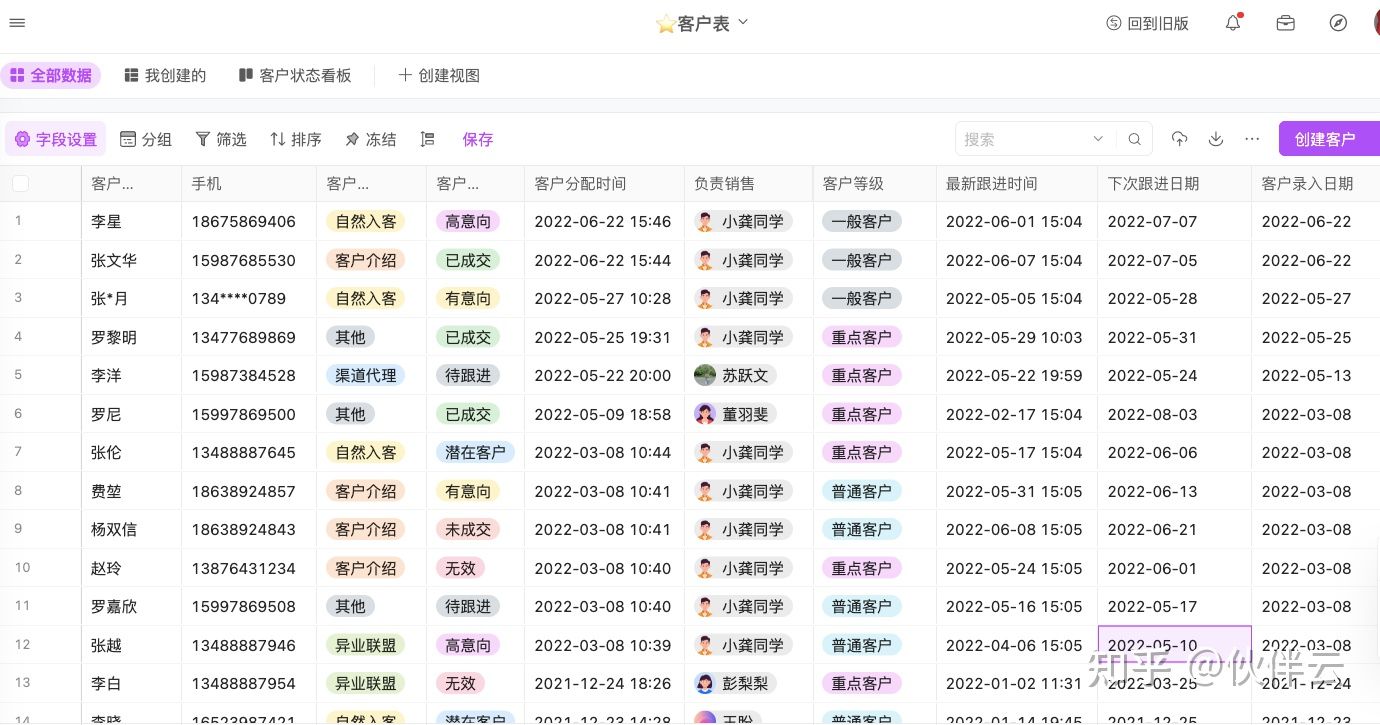Open the three-dot more options menu
Screen dimensions: 1380x725
1252,139
